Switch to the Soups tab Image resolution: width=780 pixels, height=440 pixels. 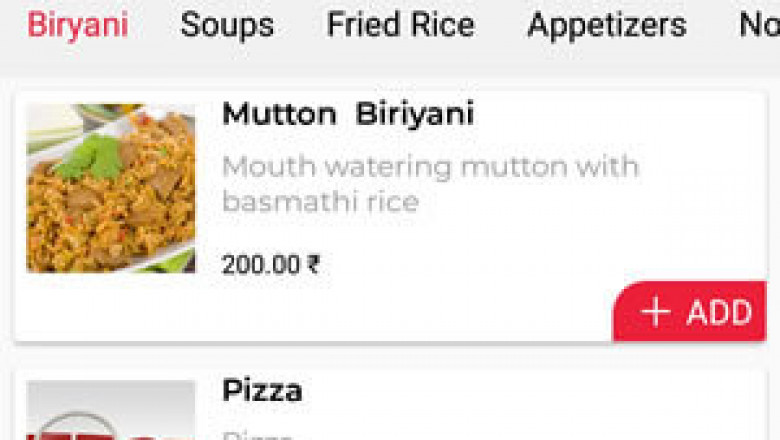pyautogui.click(x=227, y=25)
